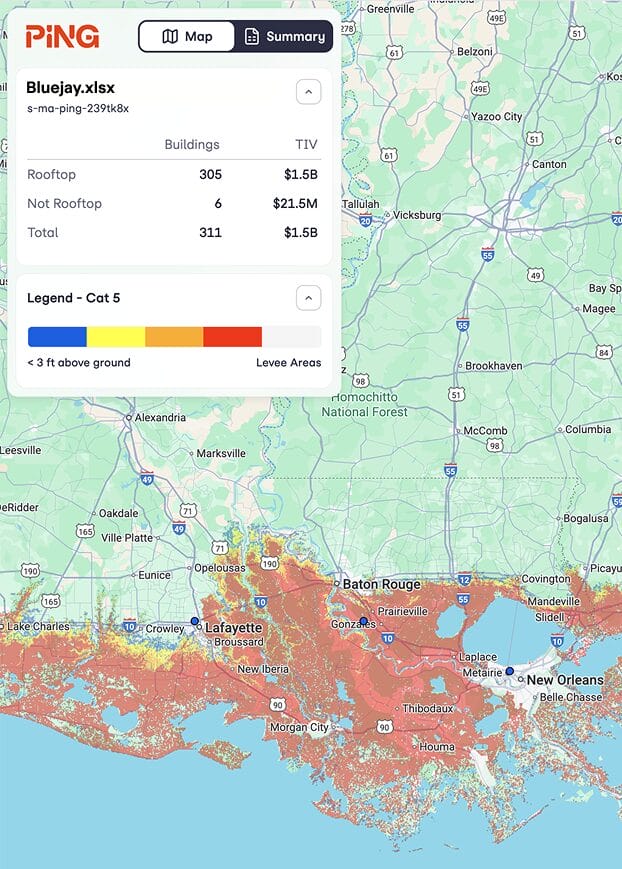Click the I-55 shield near Brookhaven
This screenshot has width=622, height=869.
click(x=462, y=325)
